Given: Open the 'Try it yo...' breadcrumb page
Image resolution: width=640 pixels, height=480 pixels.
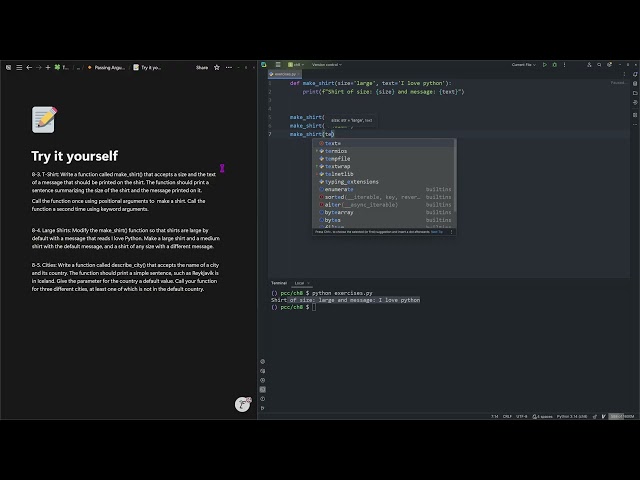Looking at the screenshot, I should [147, 67].
